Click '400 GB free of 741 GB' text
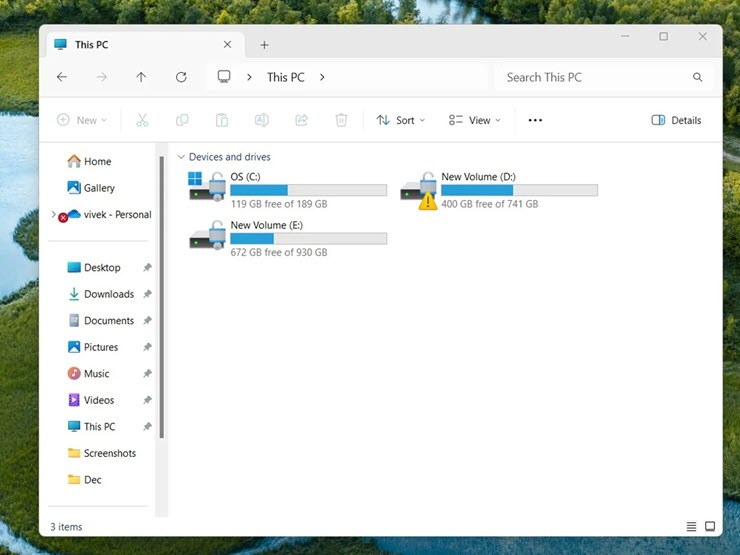This screenshot has height=555, width=740. pos(490,204)
